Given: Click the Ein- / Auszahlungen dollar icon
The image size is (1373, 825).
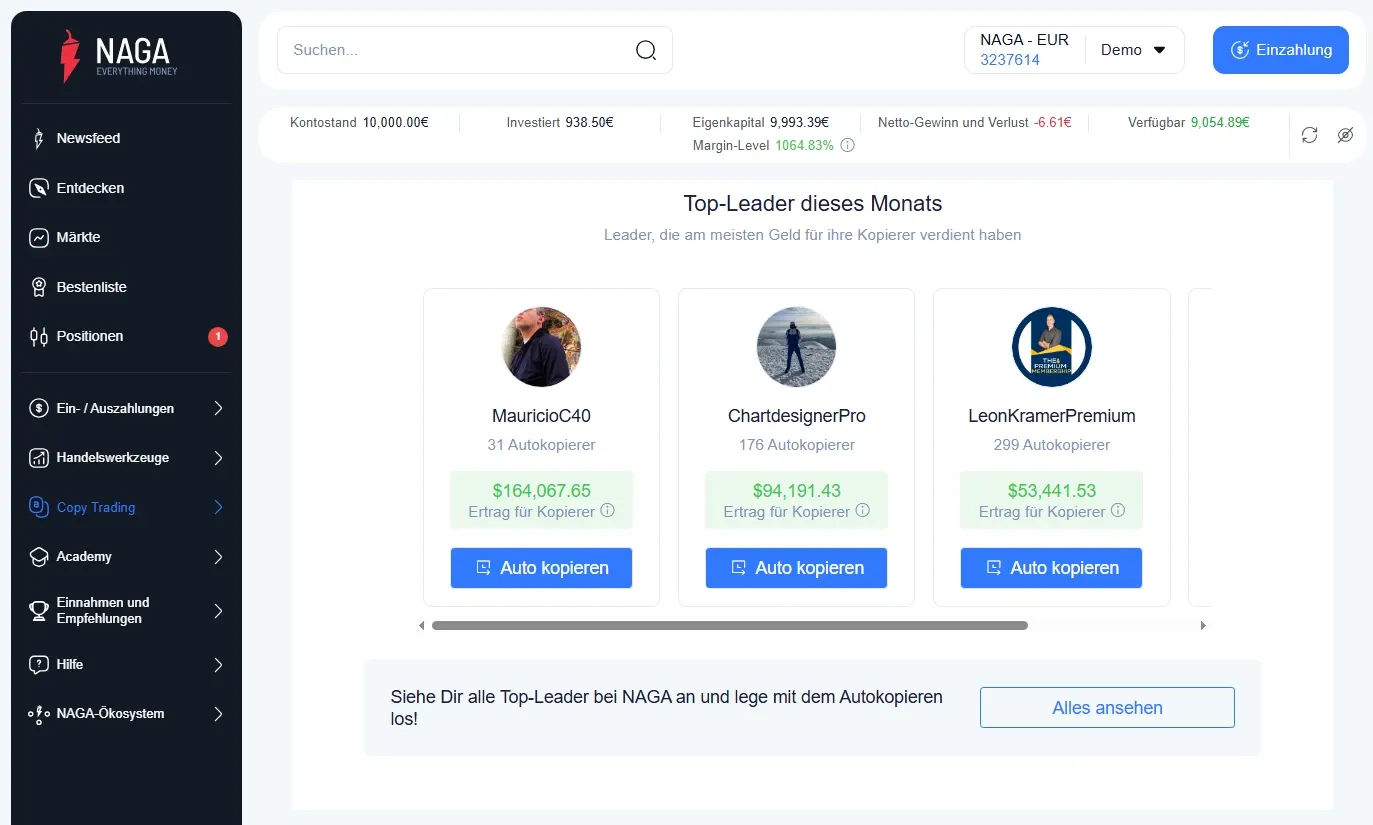Looking at the screenshot, I should 39,408.
